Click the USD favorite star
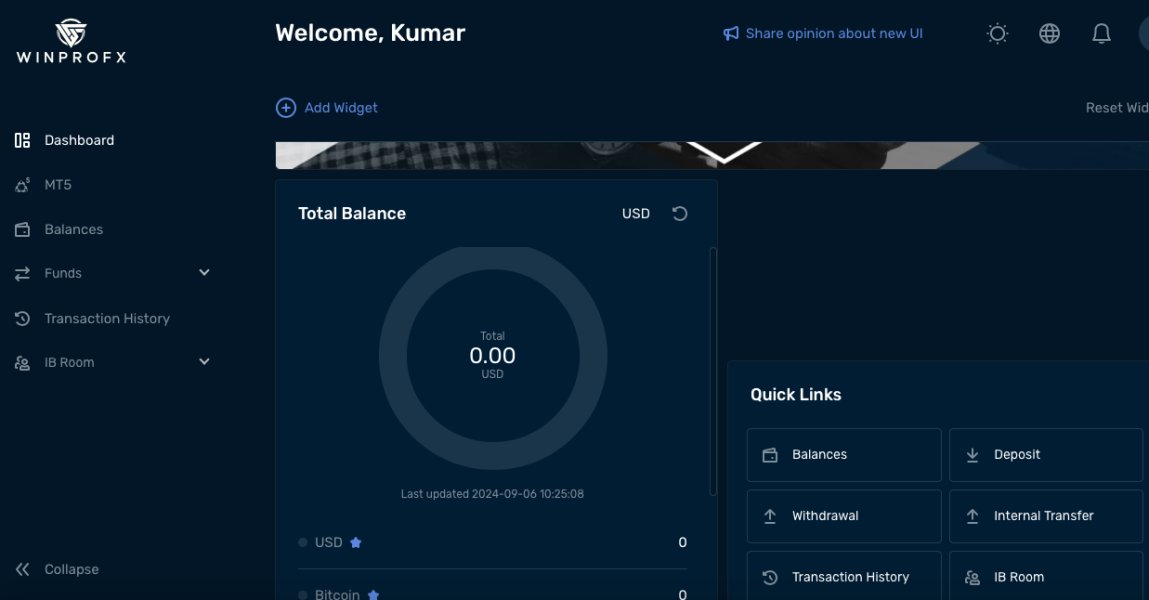The image size is (1149, 600). tap(355, 543)
